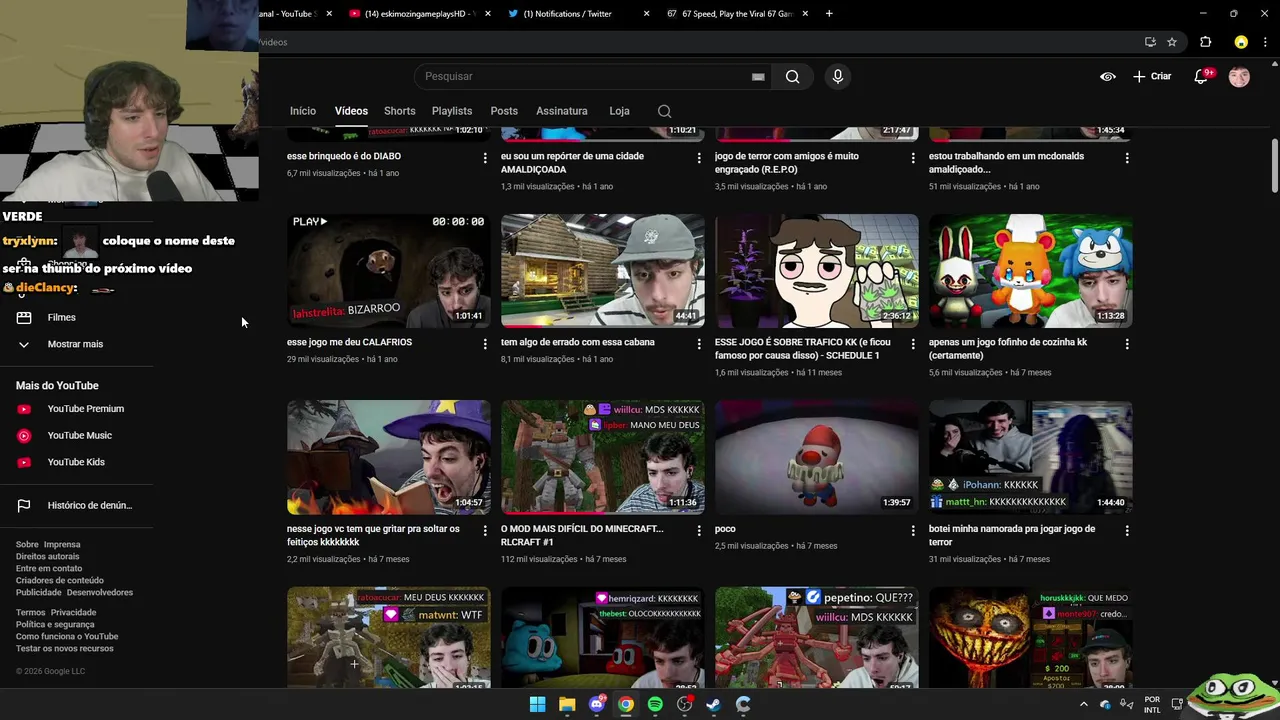Click the Sobre footer link
1280x720 pixels.
[x=27, y=544]
